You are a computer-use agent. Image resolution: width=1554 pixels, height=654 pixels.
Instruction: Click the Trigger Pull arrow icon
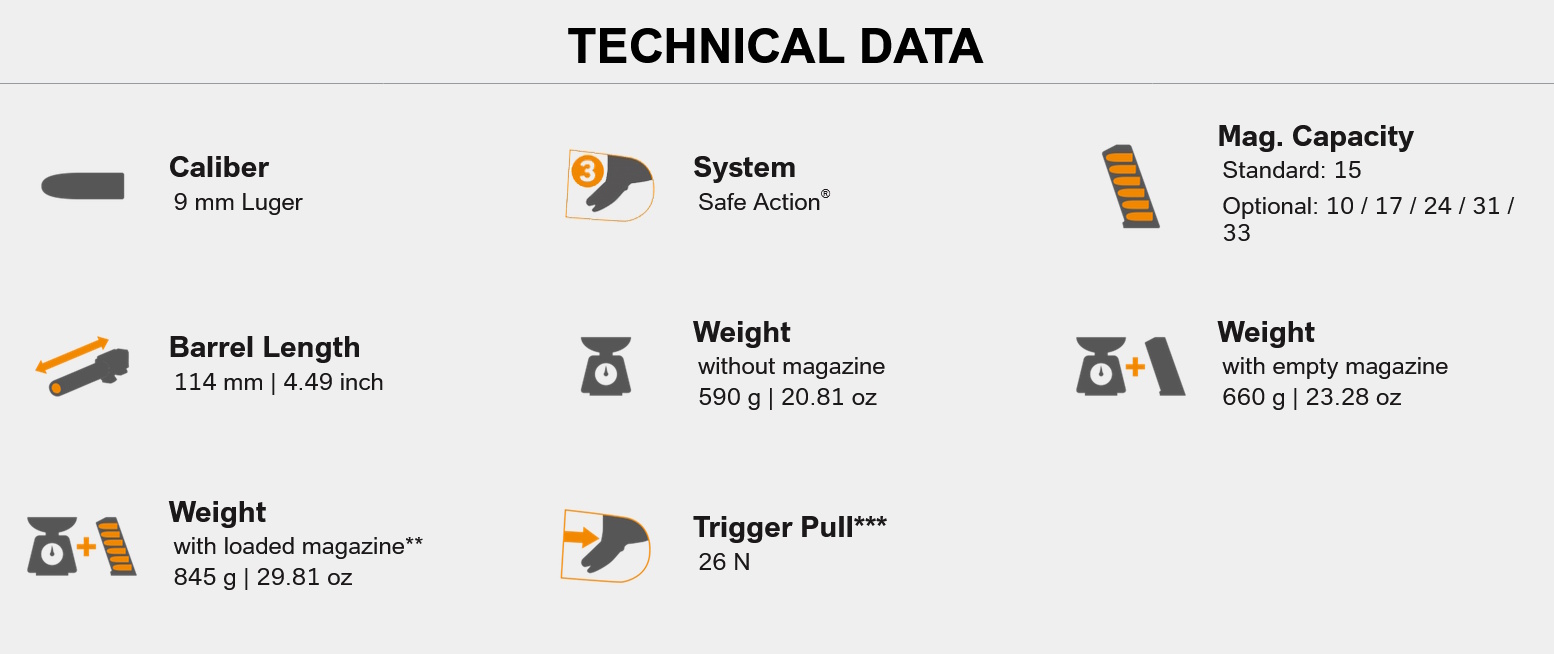click(x=605, y=545)
